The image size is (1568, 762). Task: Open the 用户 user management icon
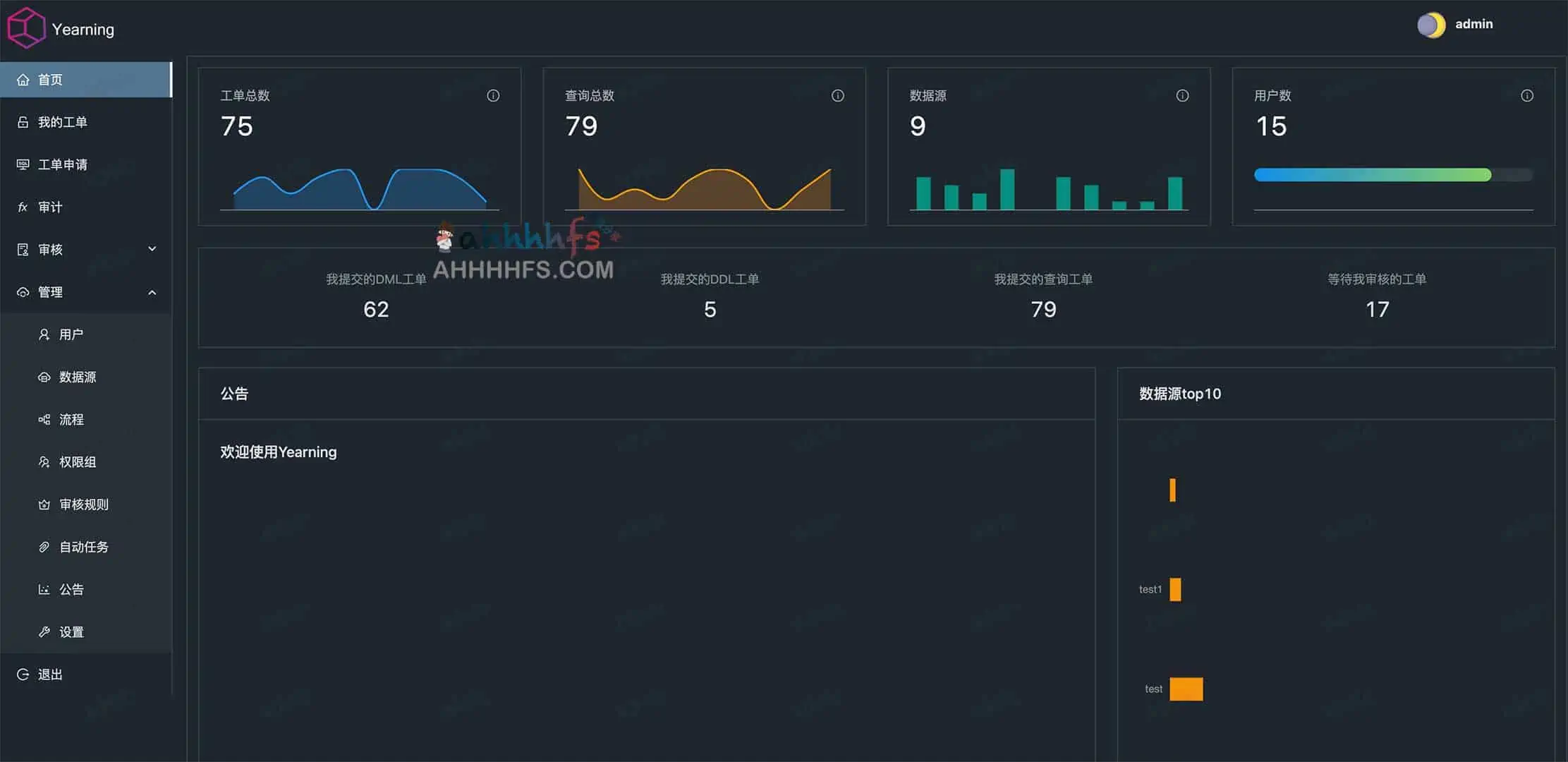(44, 334)
